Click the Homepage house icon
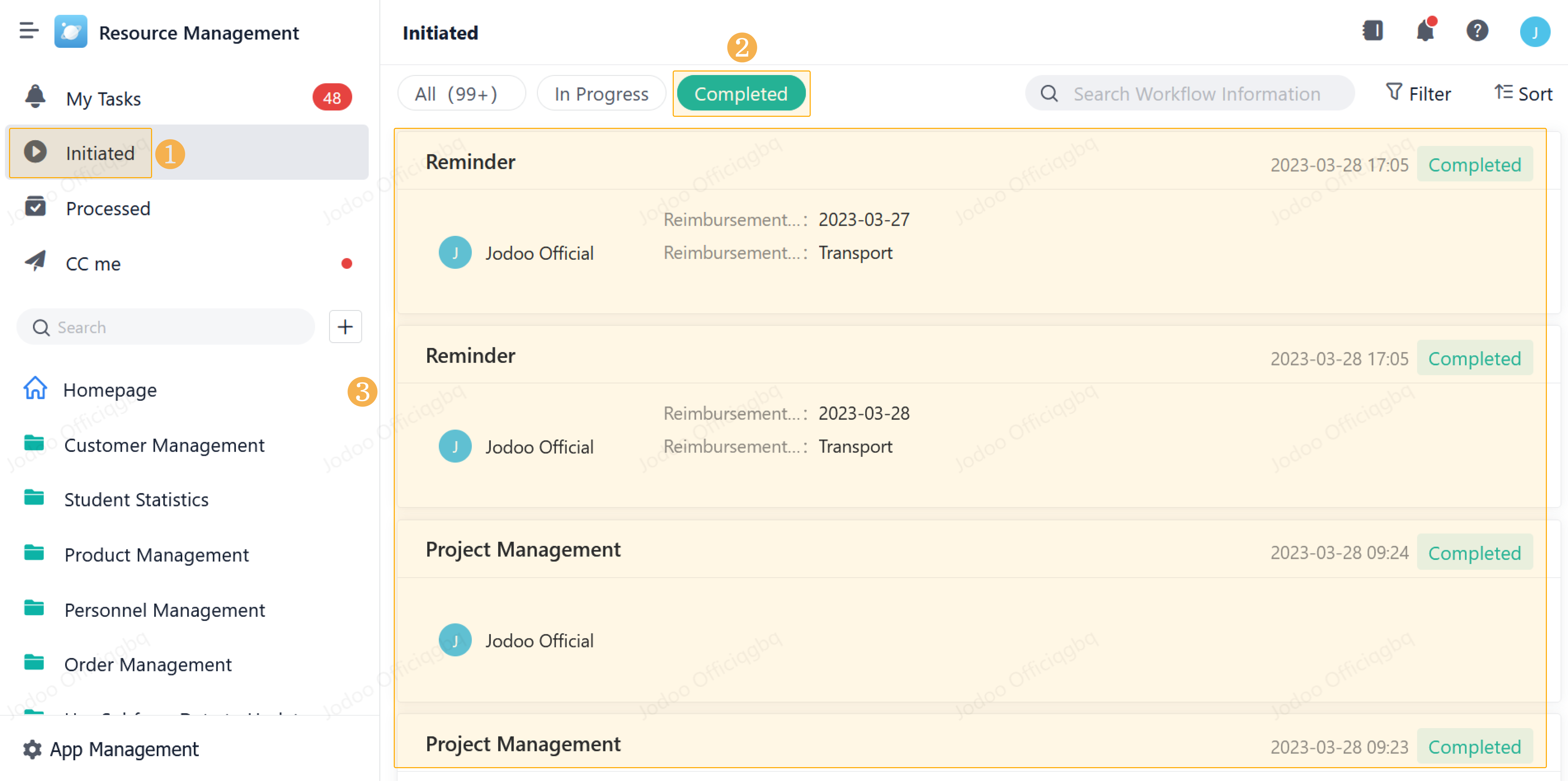This screenshot has width=1568, height=781. click(x=35, y=388)
